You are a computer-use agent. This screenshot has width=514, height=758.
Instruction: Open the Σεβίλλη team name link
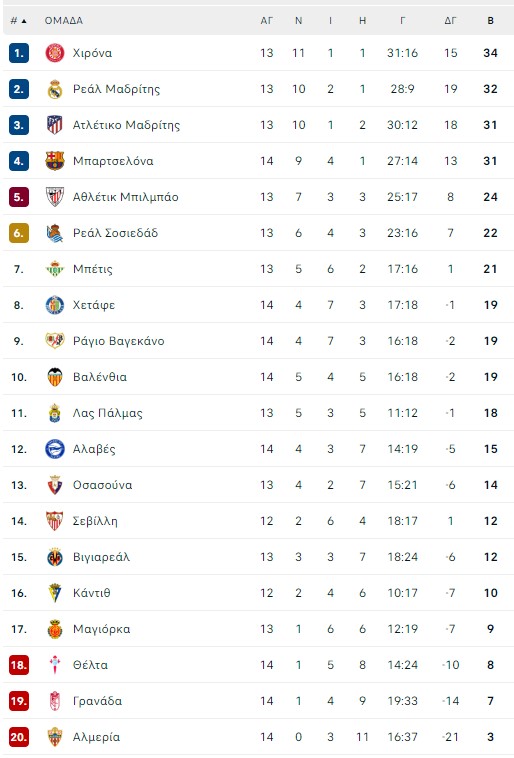[95, 521]
